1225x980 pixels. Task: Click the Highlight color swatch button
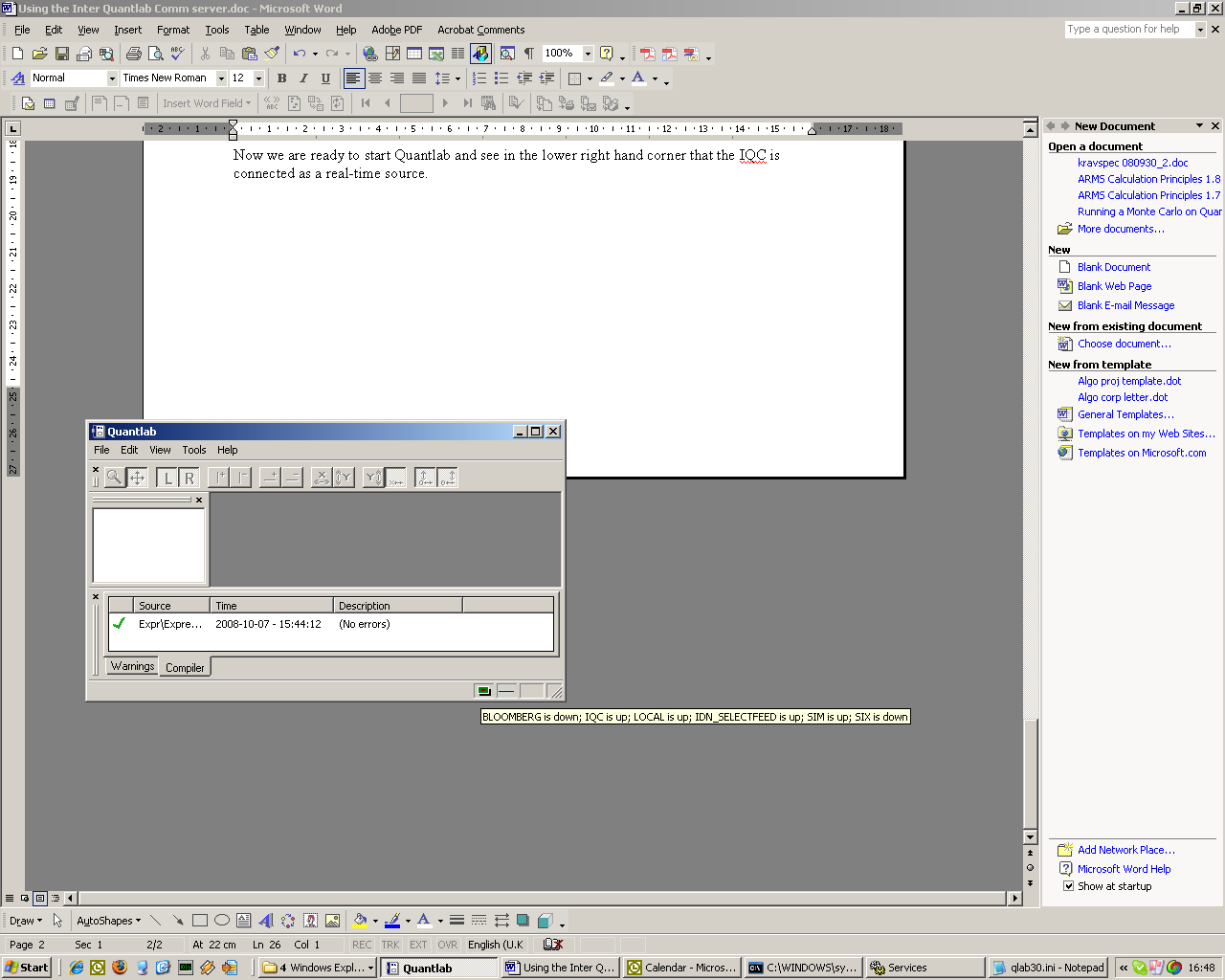tap(607, 78)
